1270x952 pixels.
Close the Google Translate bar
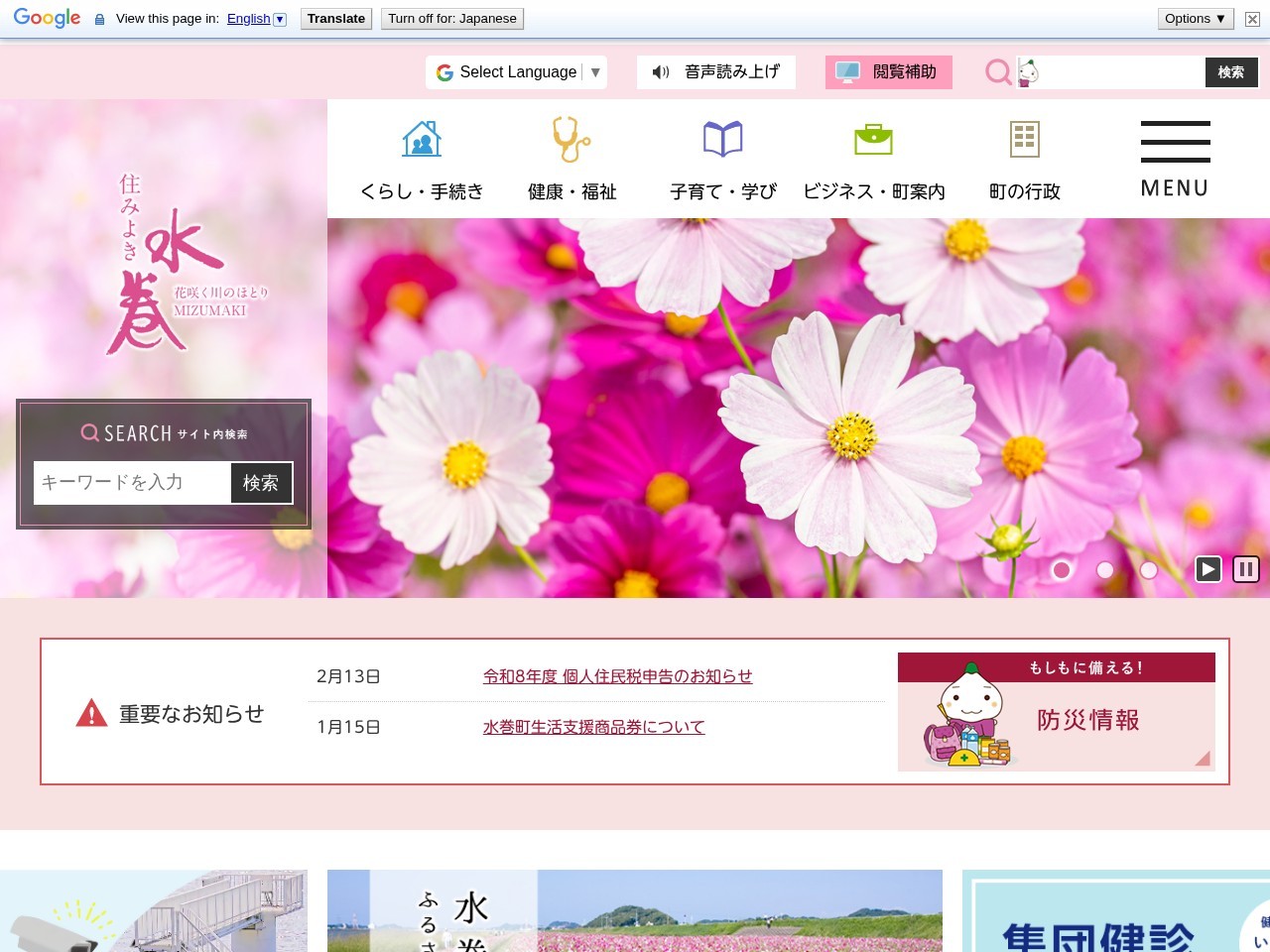pyautogui.click(x=1252, y=19)
